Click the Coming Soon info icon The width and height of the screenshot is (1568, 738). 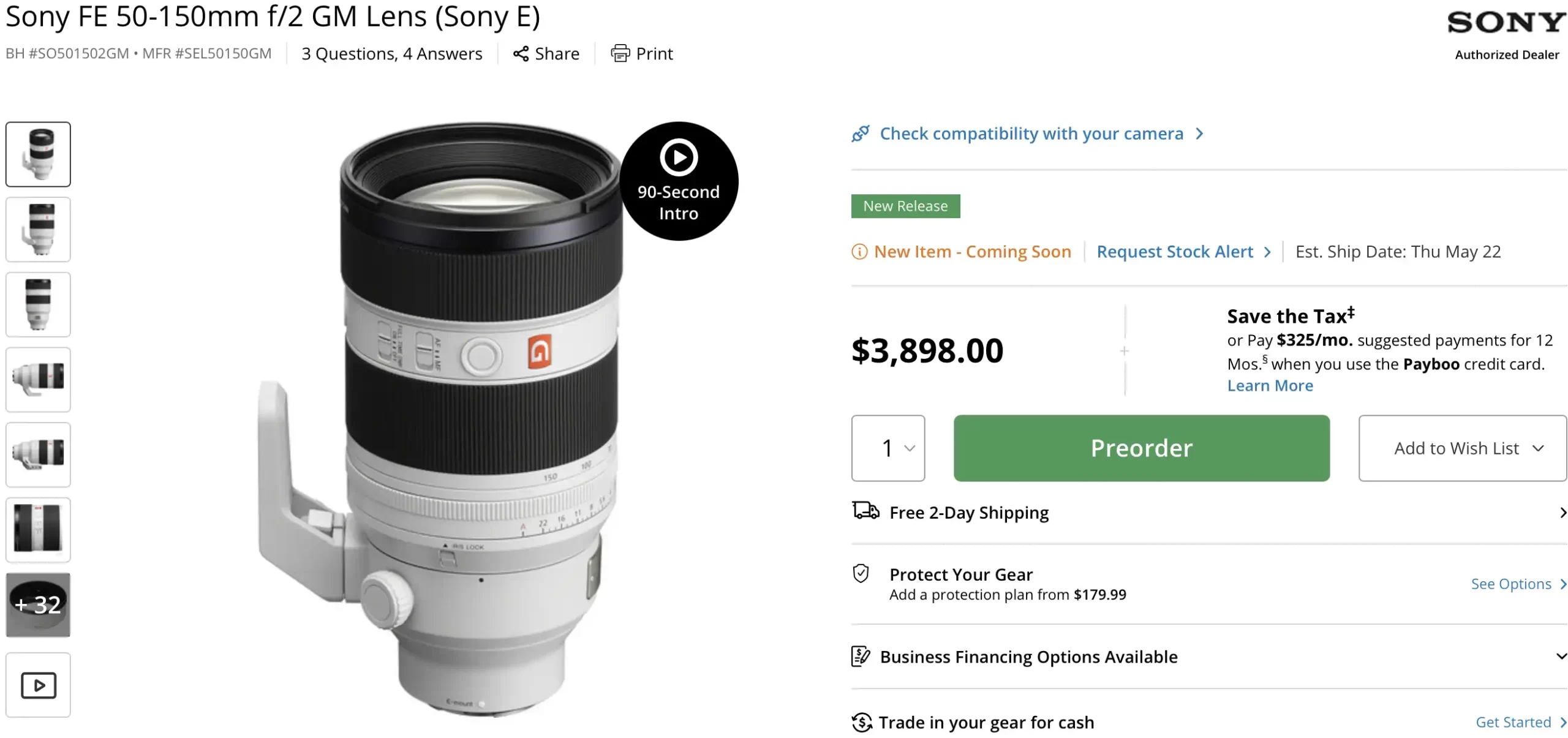point(859,252)
